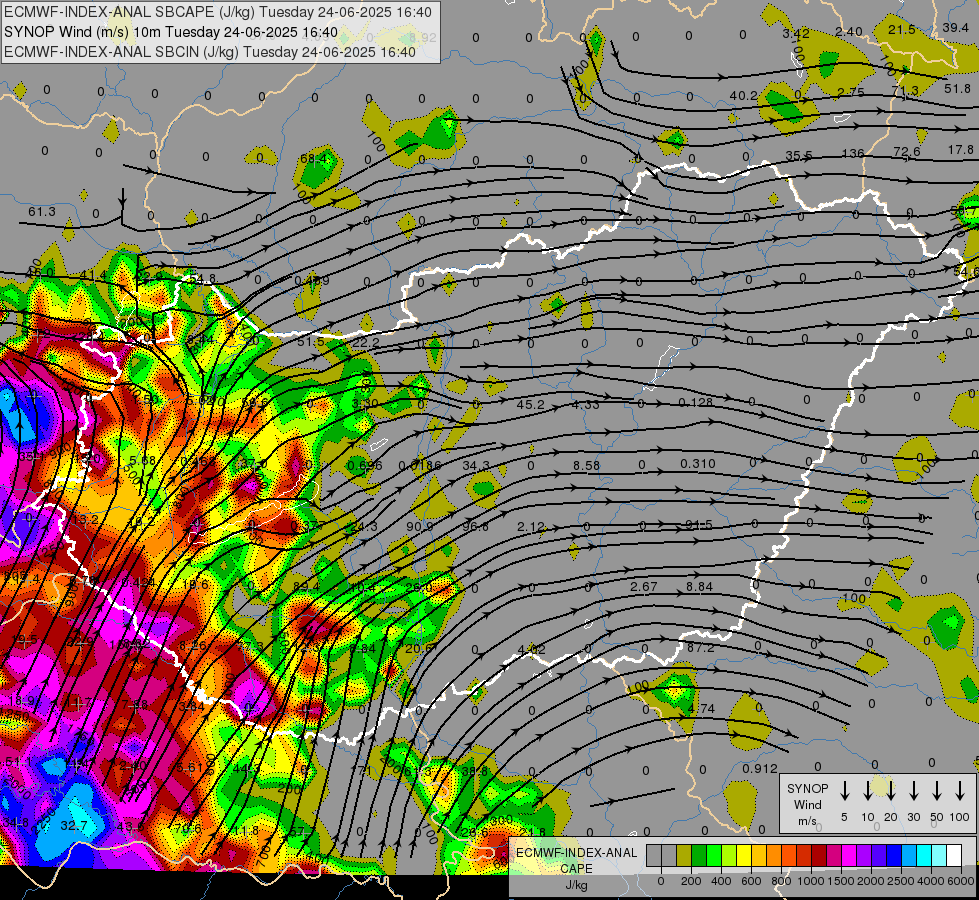
Task: Click the map value 8.58
Action: pyautogui.click(x=586, y=465)
